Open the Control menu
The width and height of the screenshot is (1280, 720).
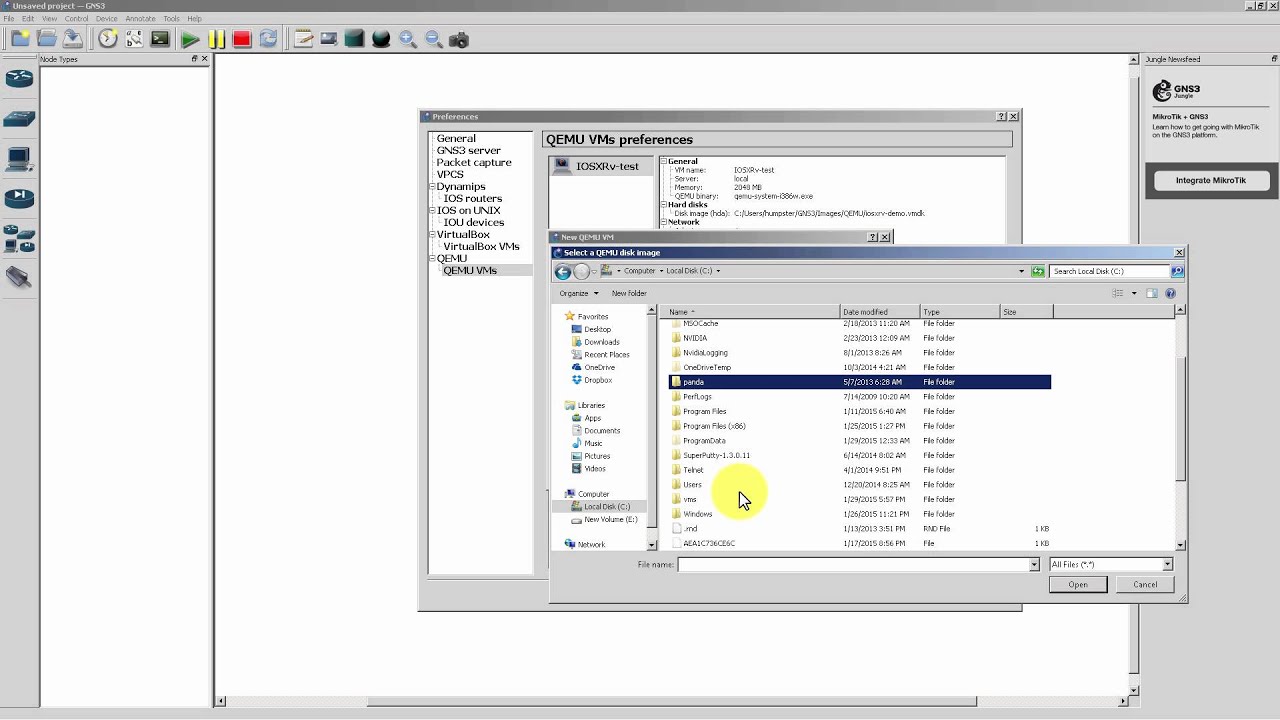coord(77,18)
